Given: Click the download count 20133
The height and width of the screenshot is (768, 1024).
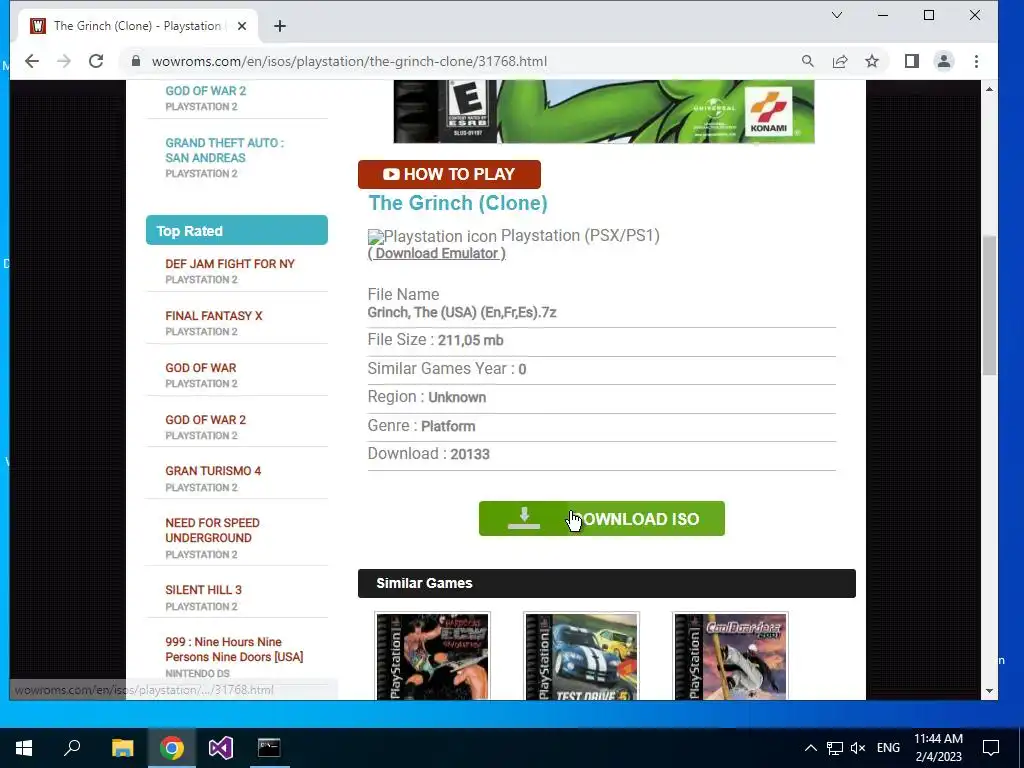Looking at the screenshot, I should tap(470, 455).
